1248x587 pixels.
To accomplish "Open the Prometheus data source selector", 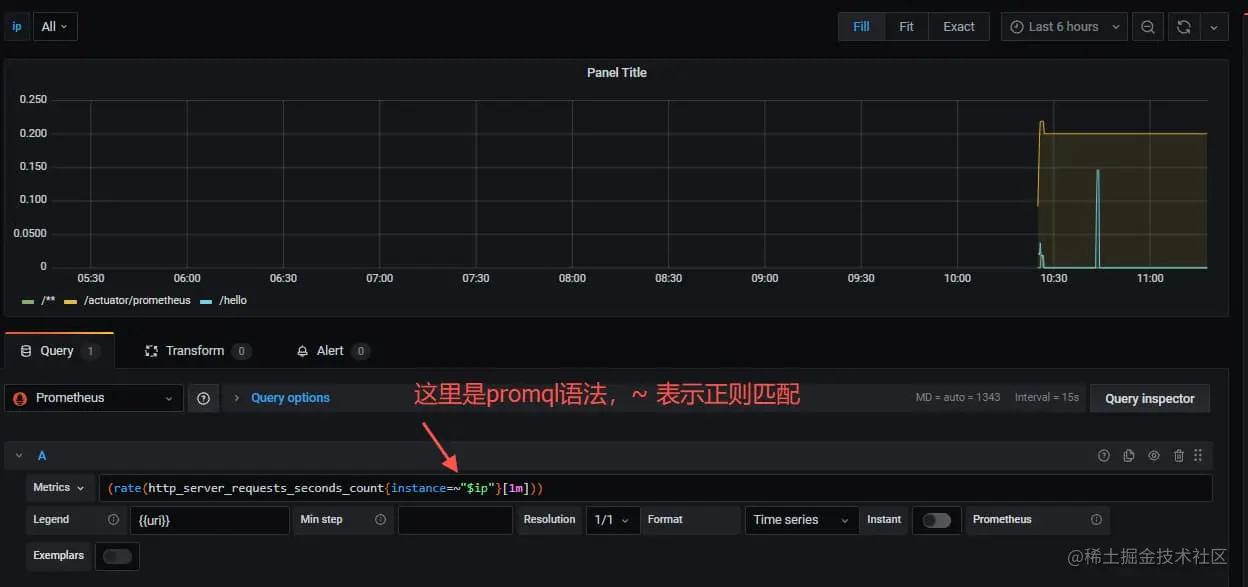I will point(93,398).
